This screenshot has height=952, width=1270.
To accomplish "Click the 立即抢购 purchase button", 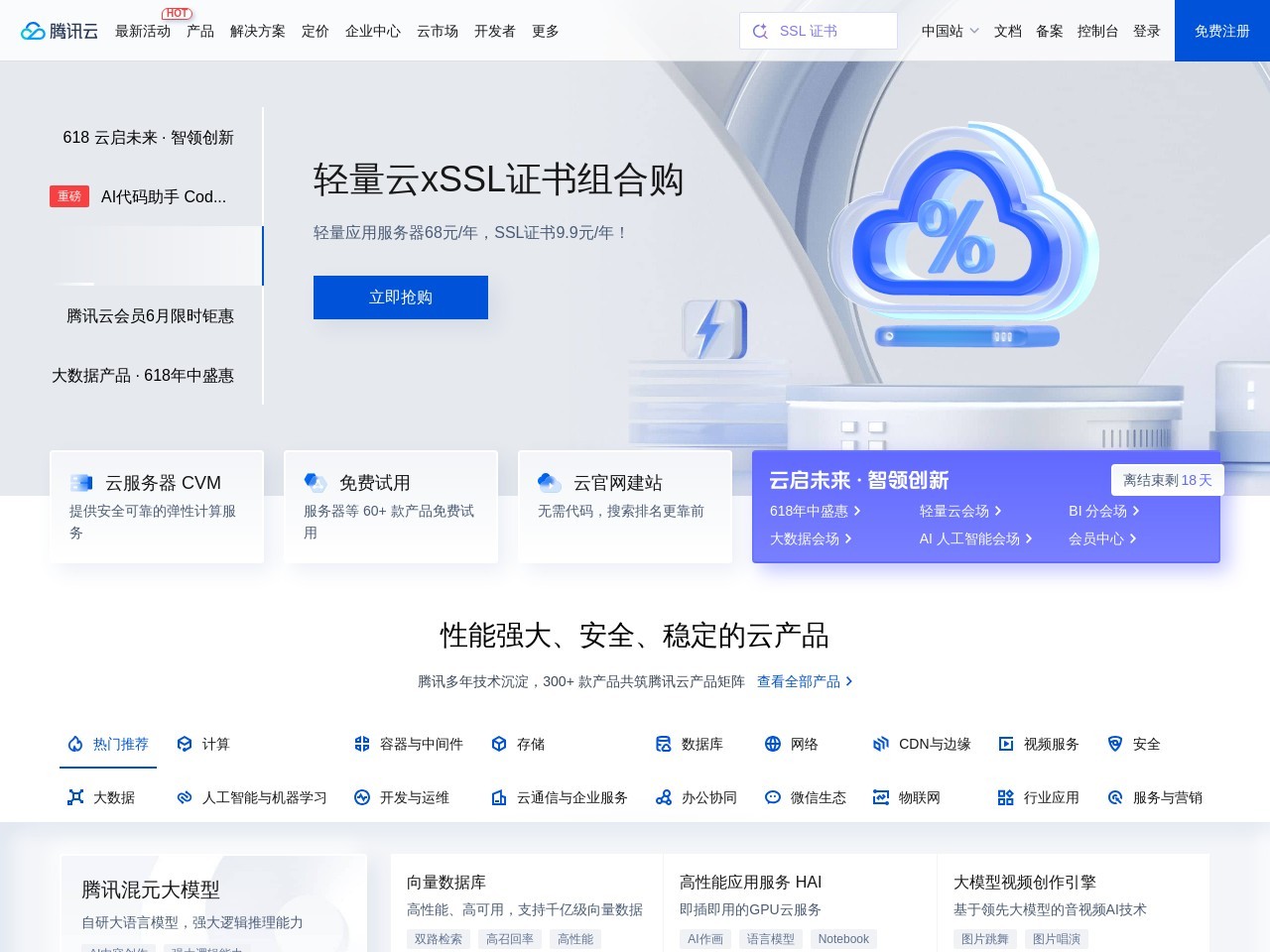I will tap(400, 297).
